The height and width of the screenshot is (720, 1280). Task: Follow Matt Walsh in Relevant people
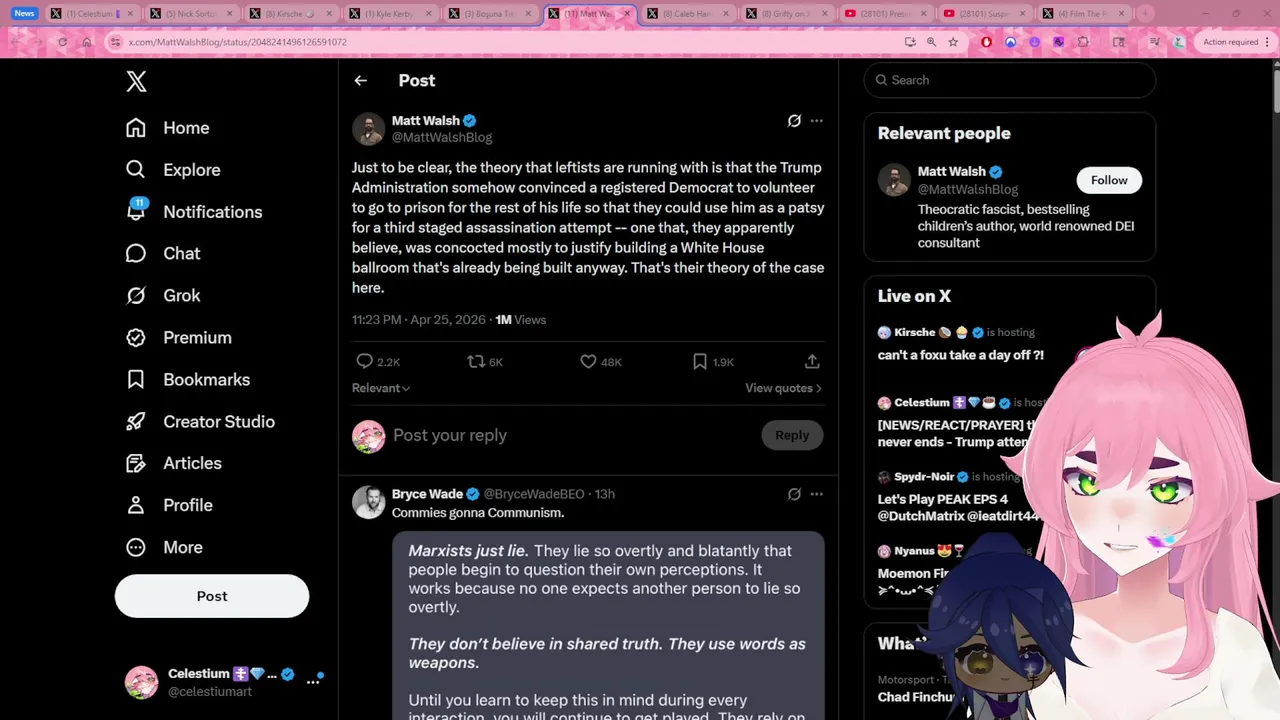point(1109,180)
